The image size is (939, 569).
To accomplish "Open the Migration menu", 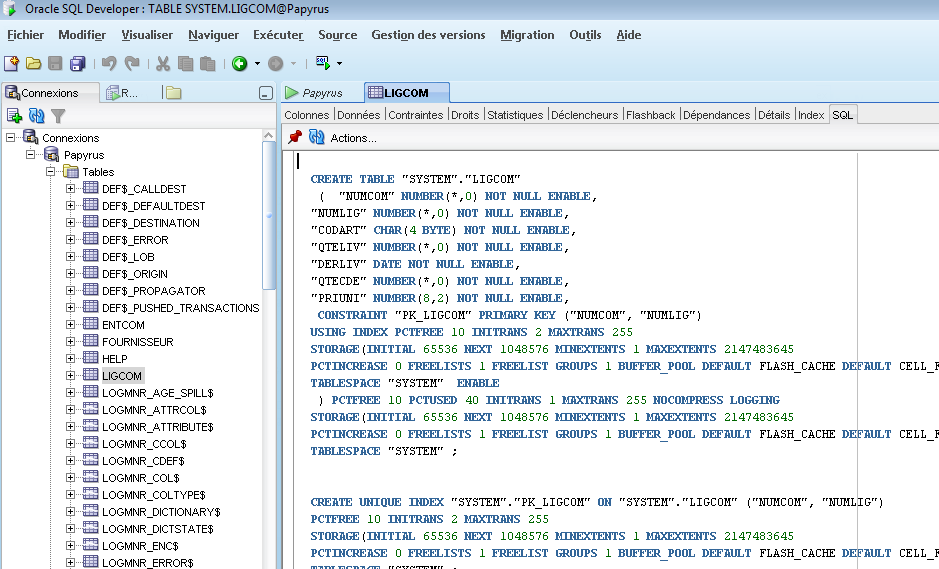I will pyautogui.click(x=527, y=35).
